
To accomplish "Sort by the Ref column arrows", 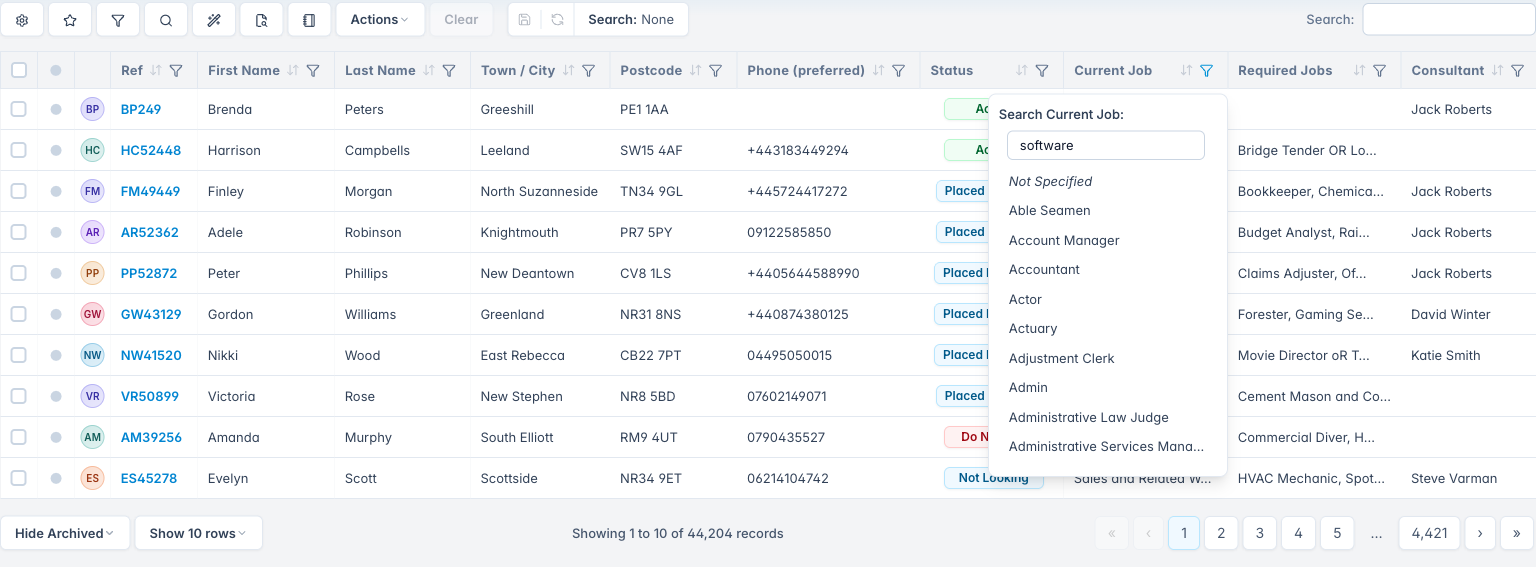I will 155,71.
